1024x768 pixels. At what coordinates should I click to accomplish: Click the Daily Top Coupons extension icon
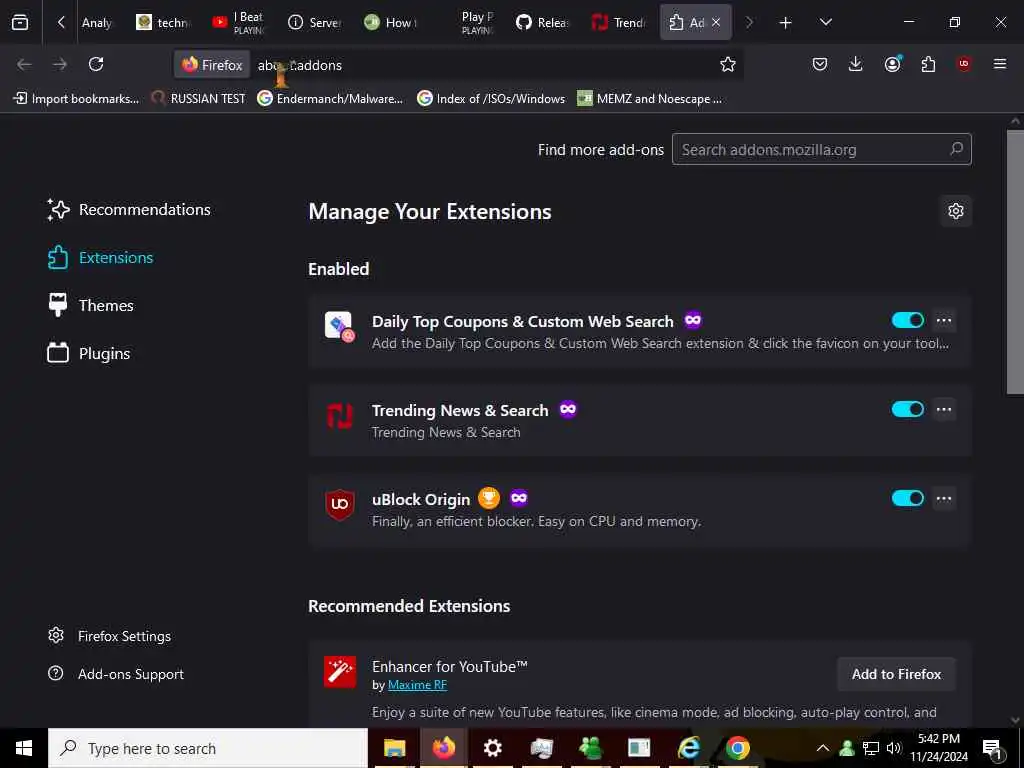340,326
